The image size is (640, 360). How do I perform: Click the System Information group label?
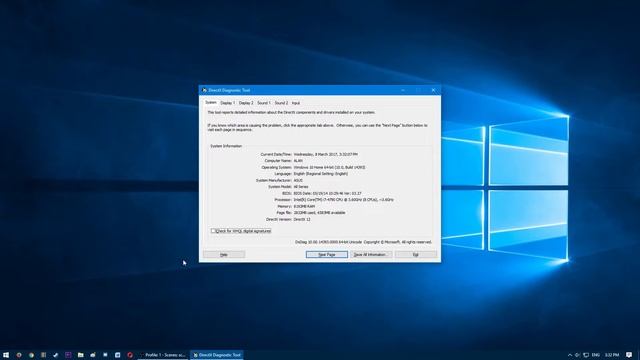point(226,146)
